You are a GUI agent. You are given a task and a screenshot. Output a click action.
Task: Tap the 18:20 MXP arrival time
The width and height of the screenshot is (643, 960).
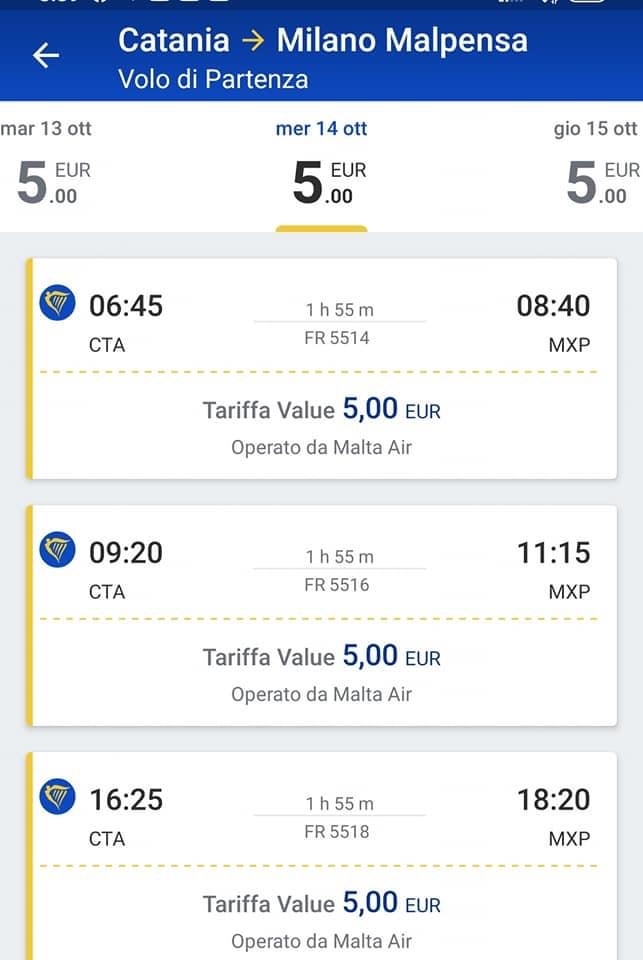coord(553,800)
